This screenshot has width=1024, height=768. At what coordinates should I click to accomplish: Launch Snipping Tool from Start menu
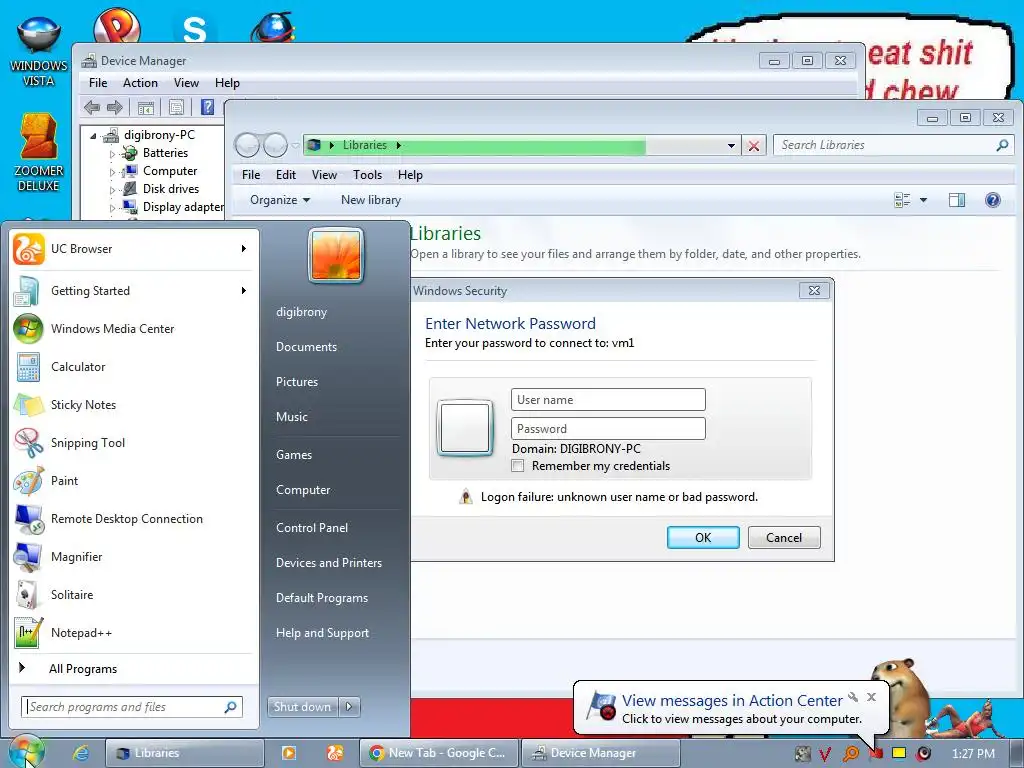click(133, 443)
